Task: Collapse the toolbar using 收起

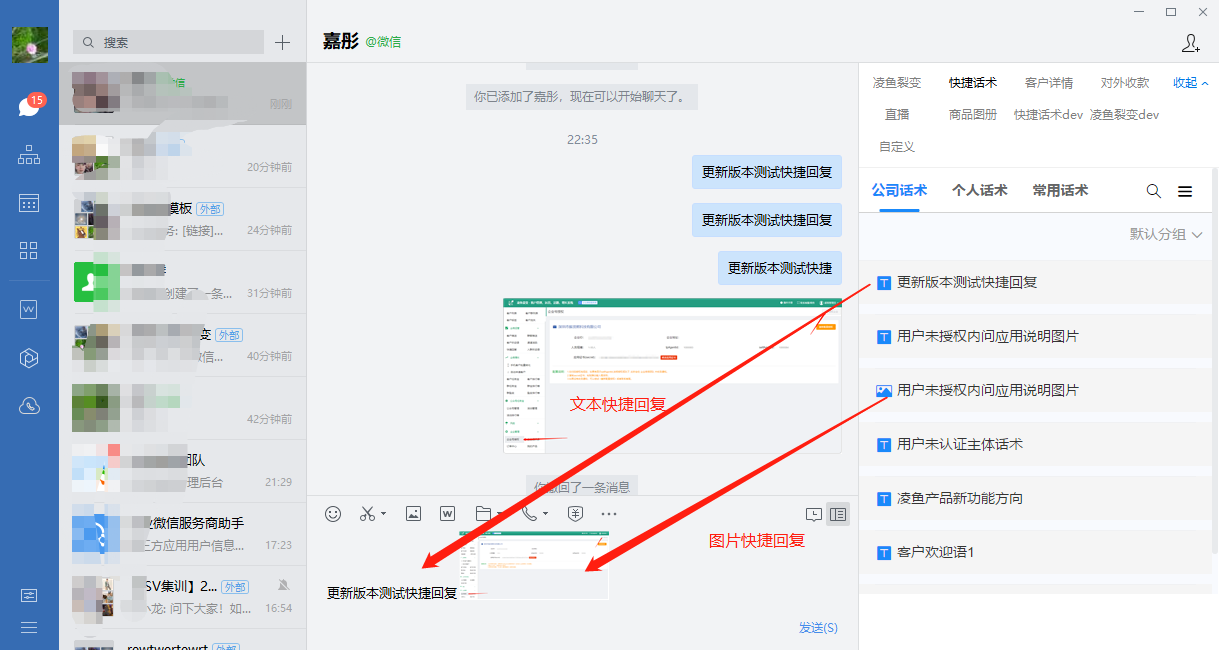Action: click(1190, 83)
